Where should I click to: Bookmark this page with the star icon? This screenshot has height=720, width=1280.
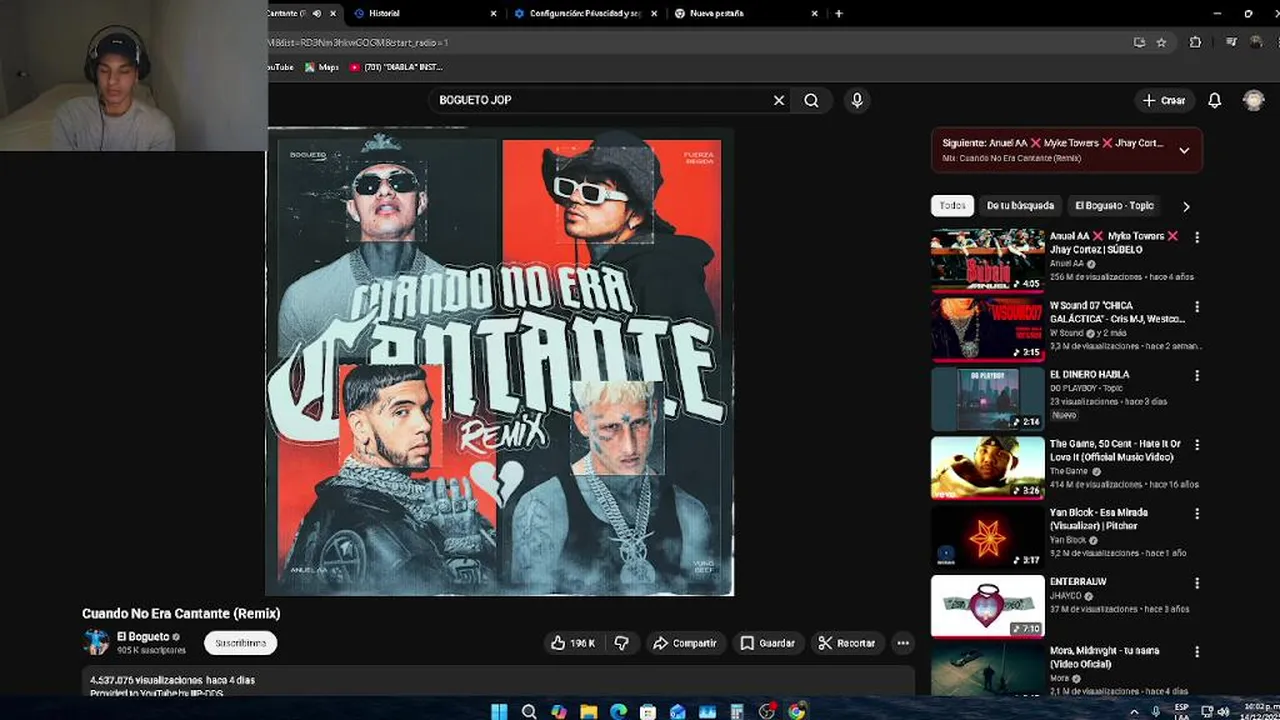[1161, 43]
